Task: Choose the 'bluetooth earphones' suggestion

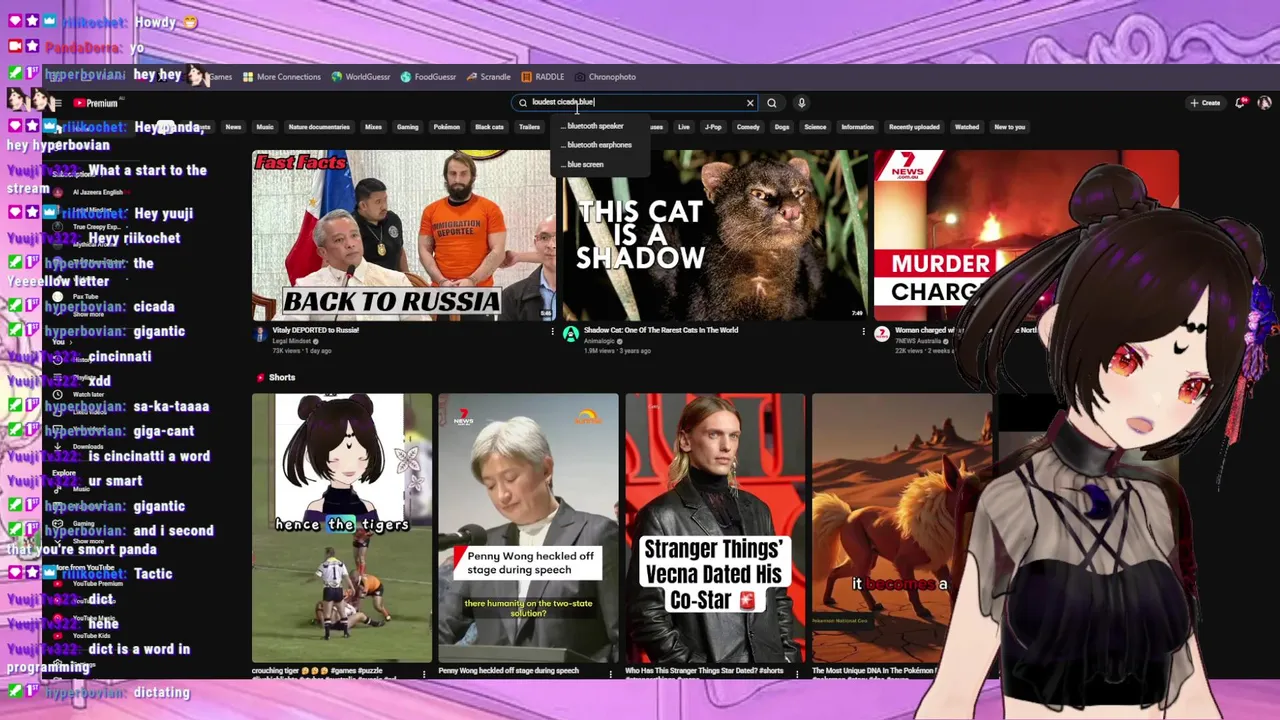Action: (x=597, y=145)
